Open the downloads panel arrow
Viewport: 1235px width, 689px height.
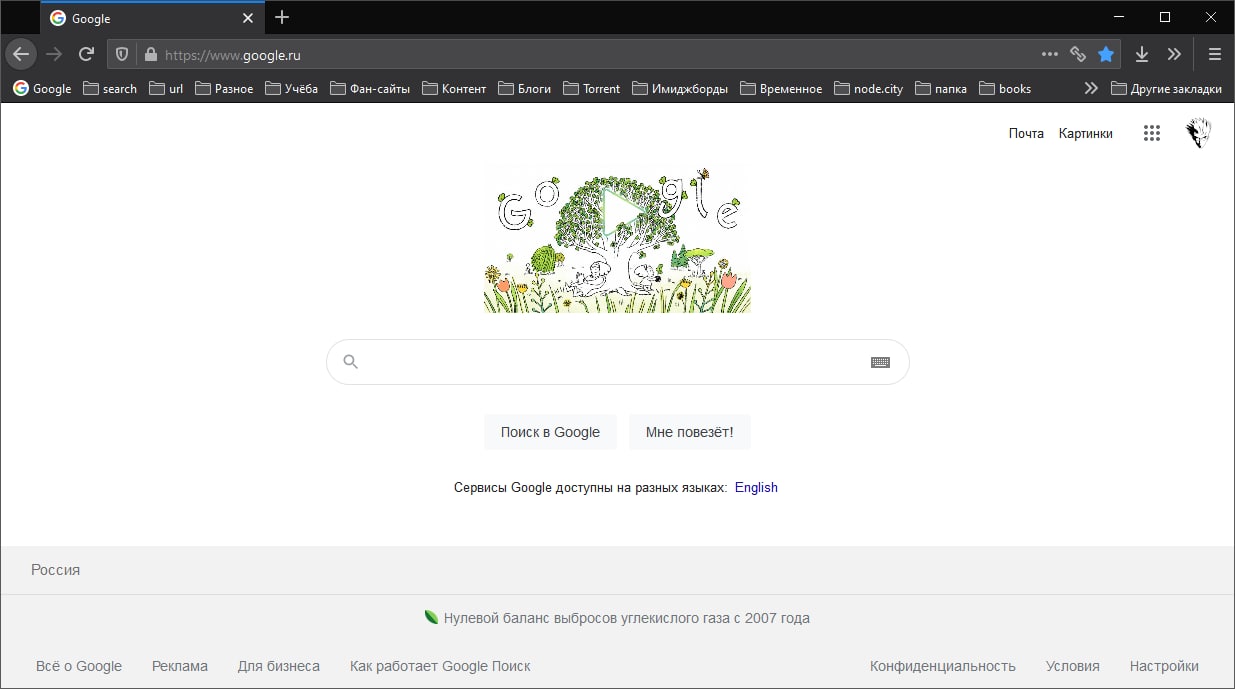1142,54
